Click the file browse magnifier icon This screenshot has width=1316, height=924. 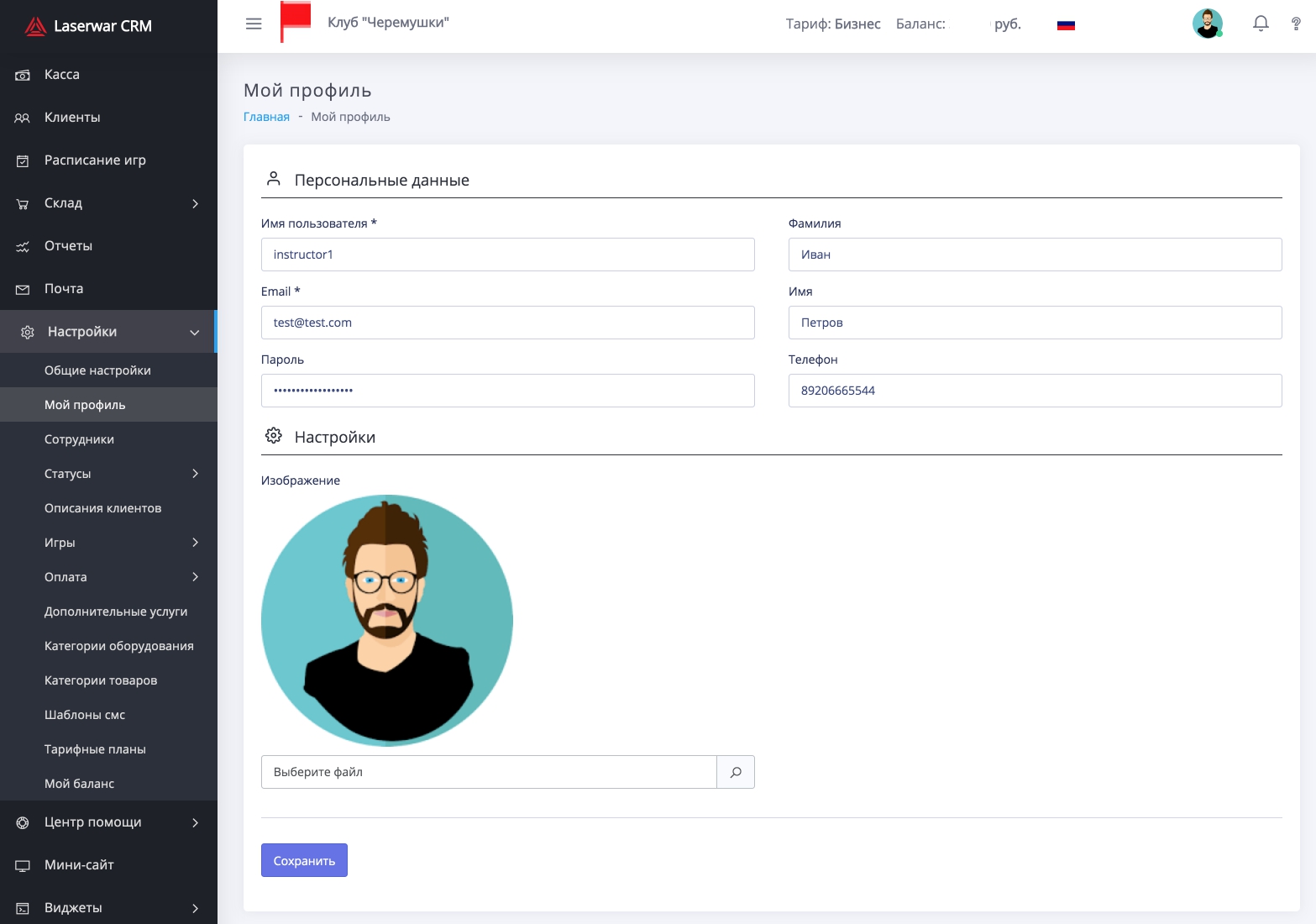point(736,772)
